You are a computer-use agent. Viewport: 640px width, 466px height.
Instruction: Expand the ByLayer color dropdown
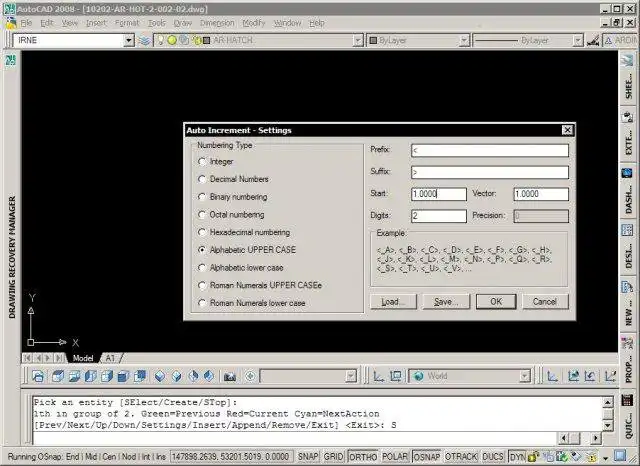(x=464, y=40)
